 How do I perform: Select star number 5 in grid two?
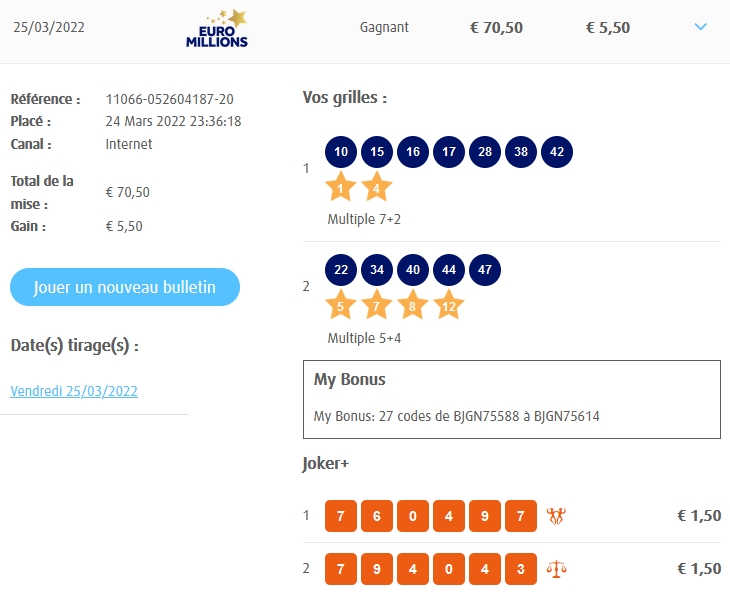(341, 306)
